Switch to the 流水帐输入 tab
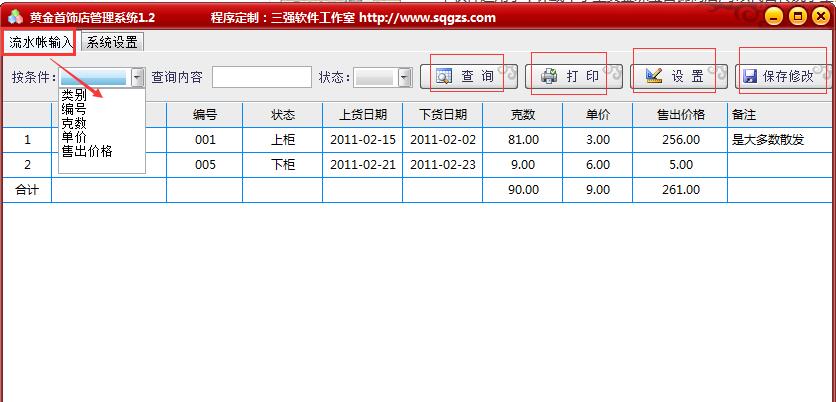Image resolution: width=836 pixels, height=402 pixels. point(40,42)
